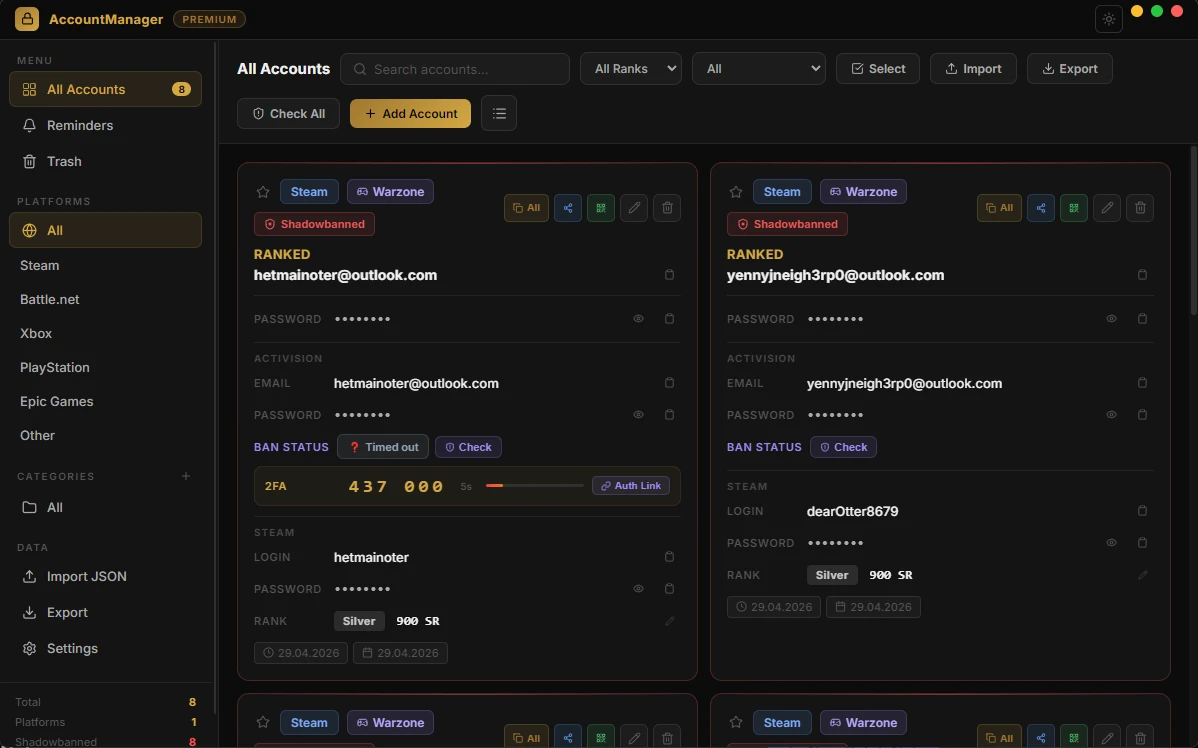Star the hetmainoter@outlook.com account card
The width and height of the screenshot is (1198, 748).
263,192
